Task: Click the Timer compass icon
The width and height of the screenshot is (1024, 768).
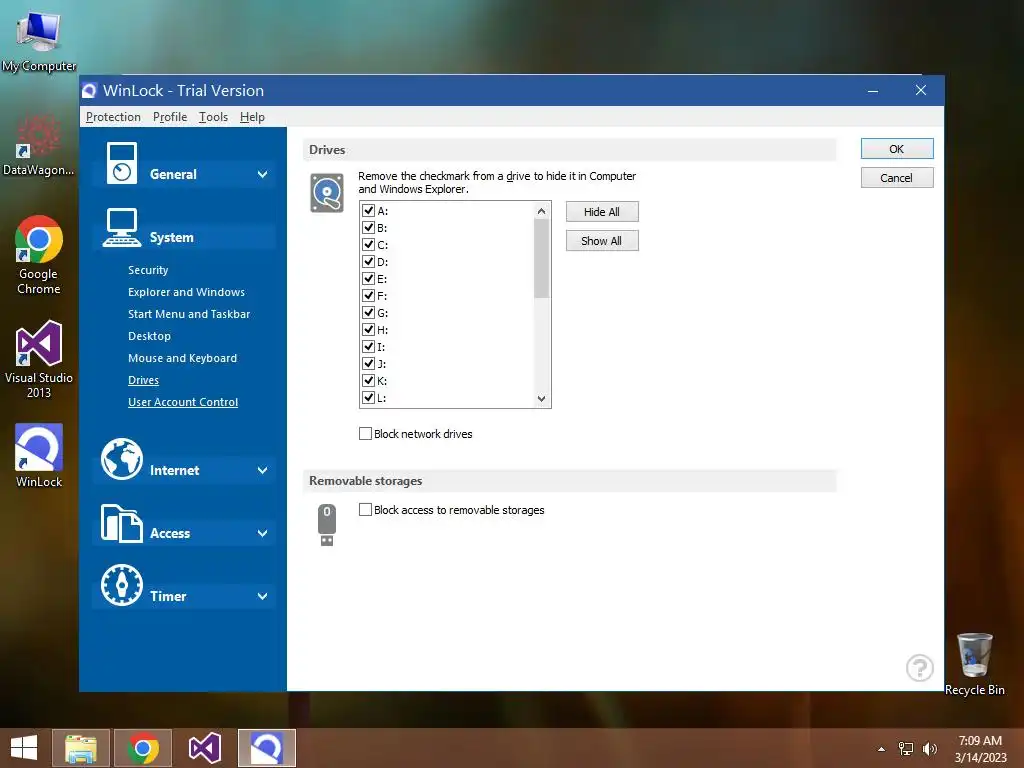Action: click(122, 585)
